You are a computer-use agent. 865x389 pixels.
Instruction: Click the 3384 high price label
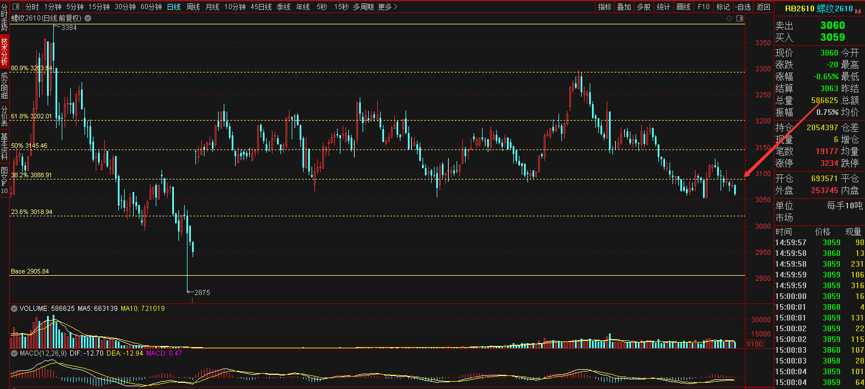pos(68,28)
